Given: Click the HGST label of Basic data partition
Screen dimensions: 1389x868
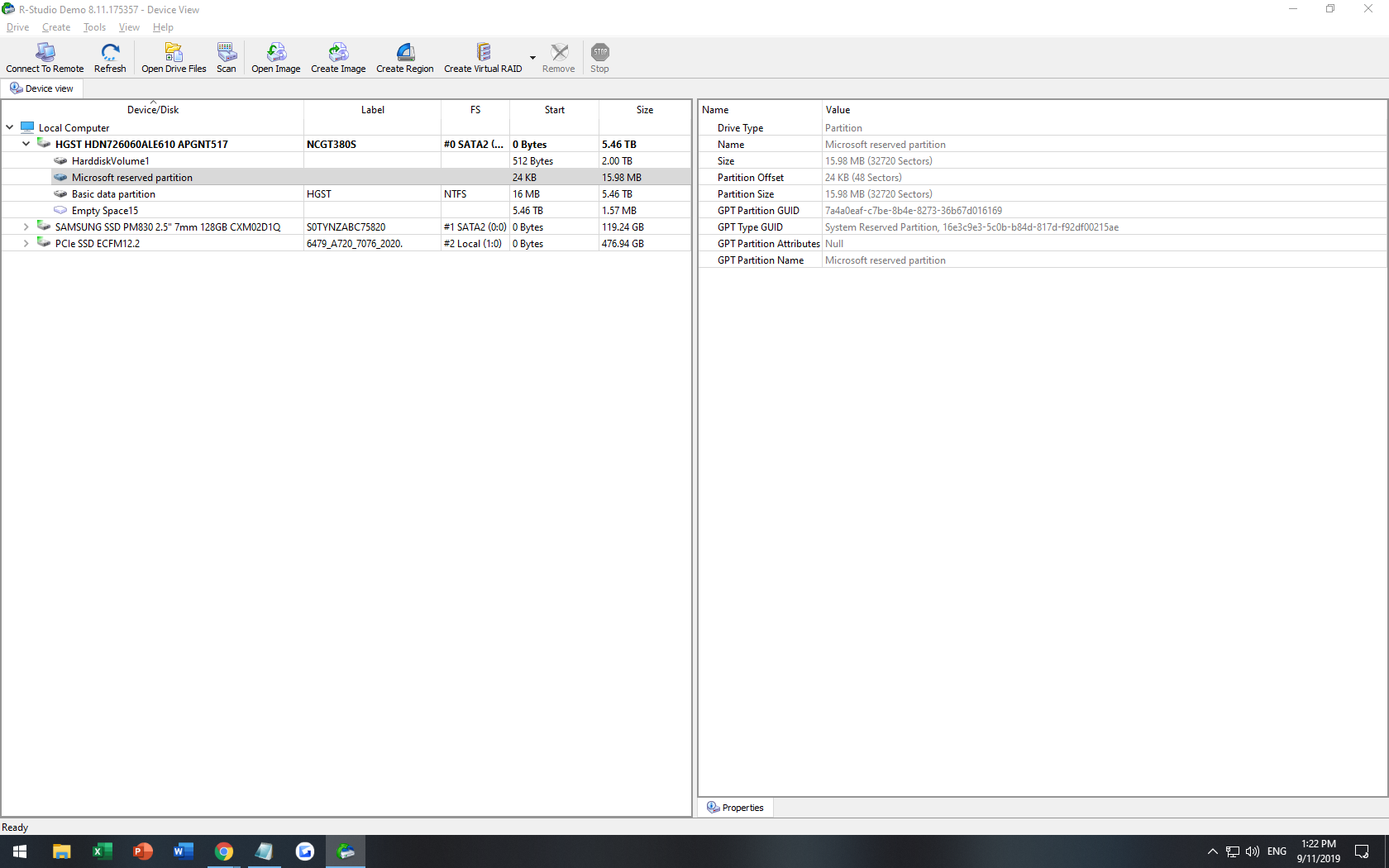Looking at the screenshot, I should click(x=319, y=194).
